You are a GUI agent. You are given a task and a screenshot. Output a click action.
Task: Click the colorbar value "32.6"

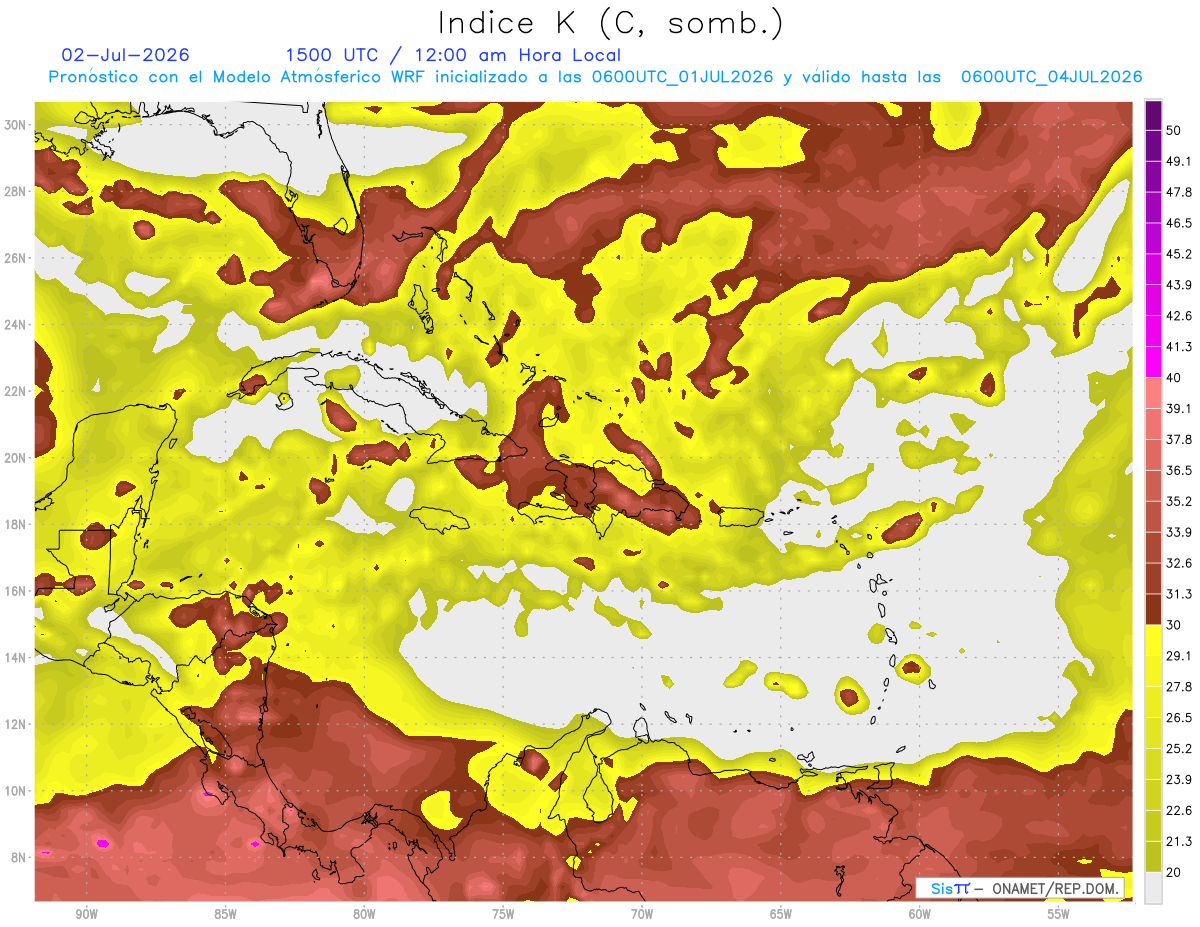click(x=1179, y=563)
